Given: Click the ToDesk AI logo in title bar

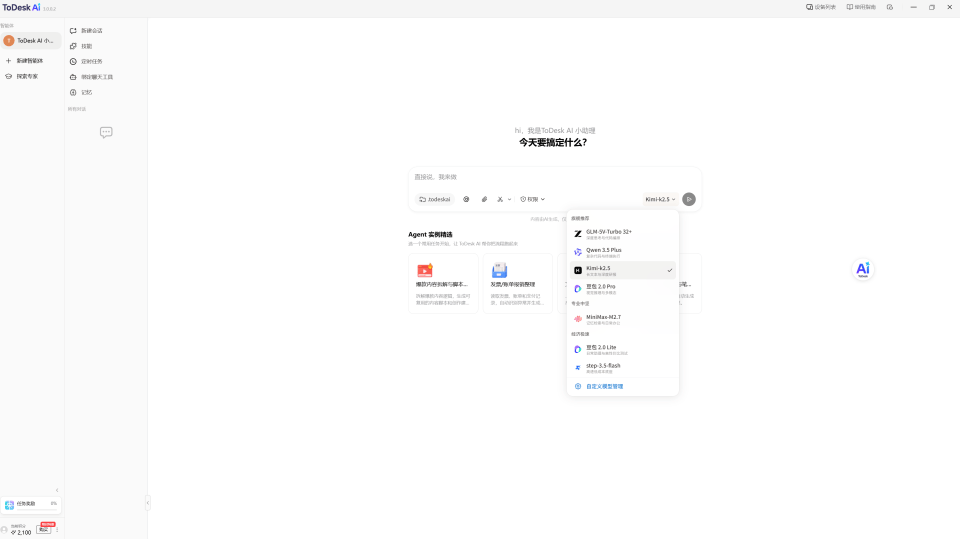Looking at the screenshot, I should coord(21,7).
